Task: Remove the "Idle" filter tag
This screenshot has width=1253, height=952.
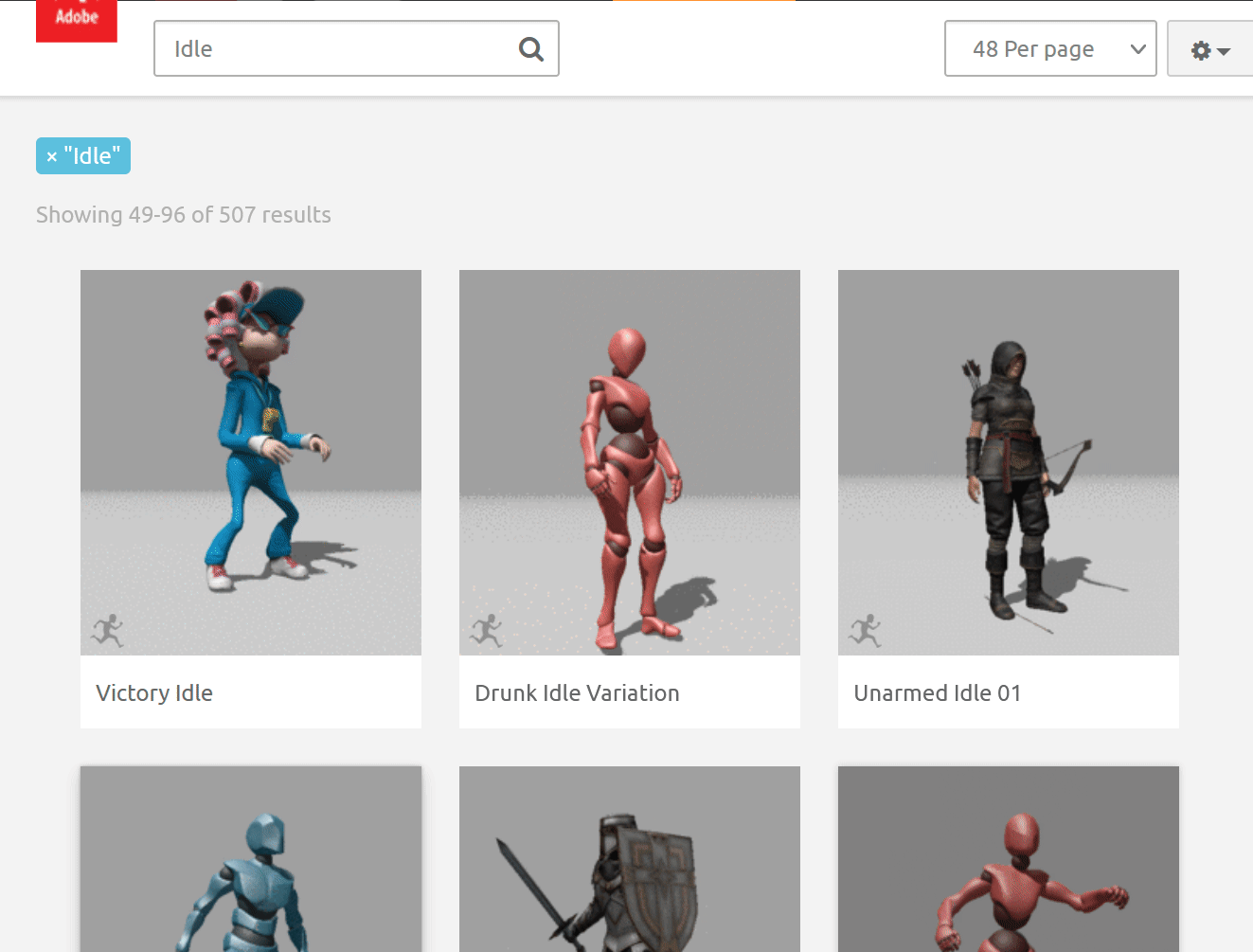Action: pos(52,157)
